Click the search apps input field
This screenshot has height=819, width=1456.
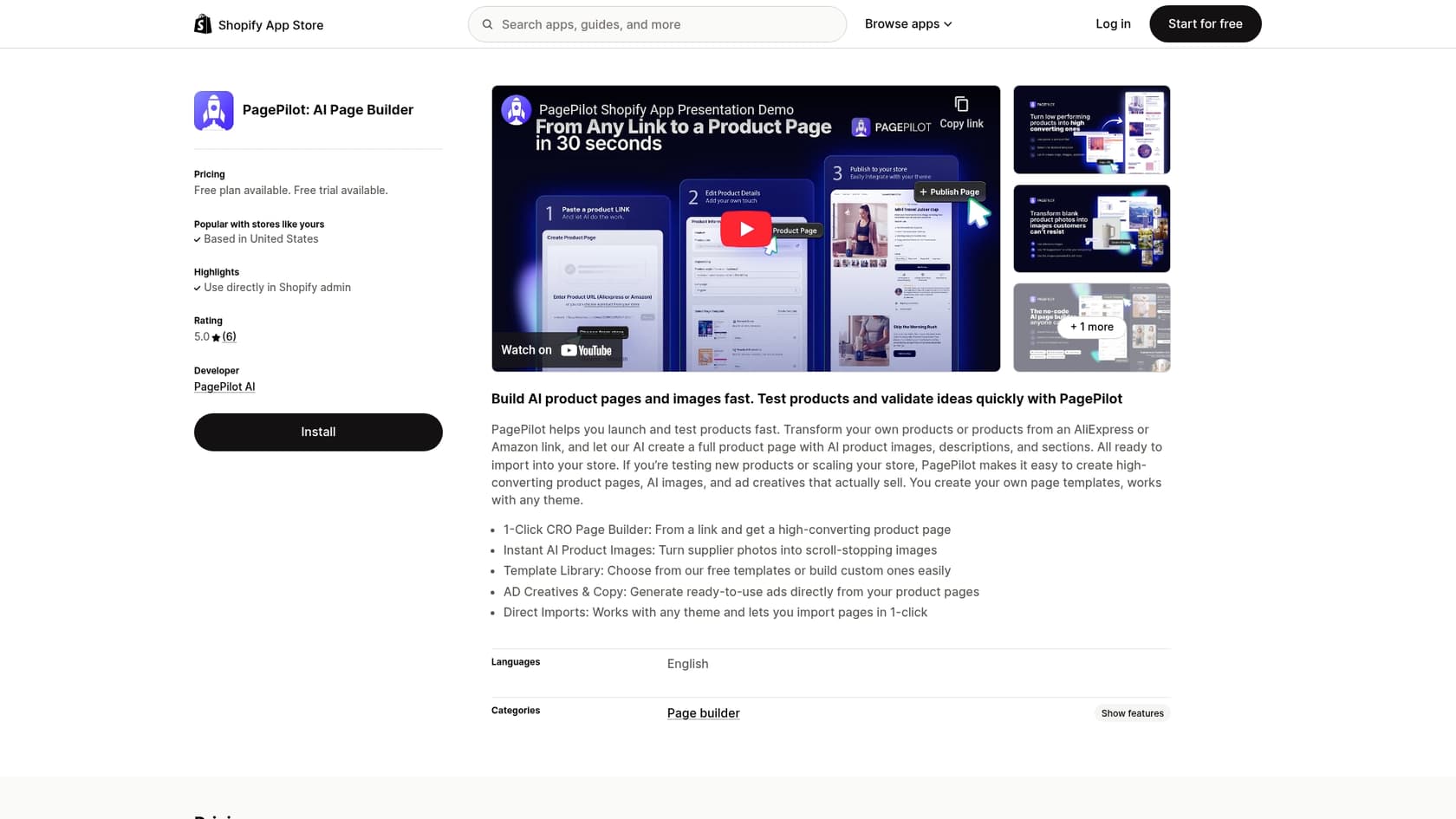click(657, 24)
